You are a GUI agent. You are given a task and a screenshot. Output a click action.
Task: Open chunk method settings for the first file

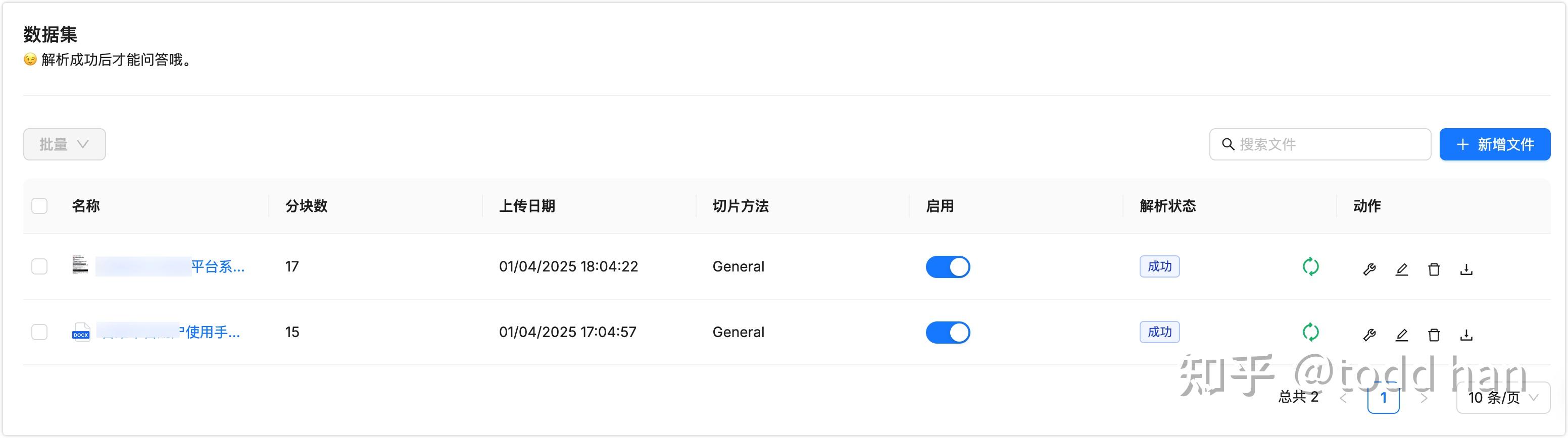click(x=1369, y=269)
